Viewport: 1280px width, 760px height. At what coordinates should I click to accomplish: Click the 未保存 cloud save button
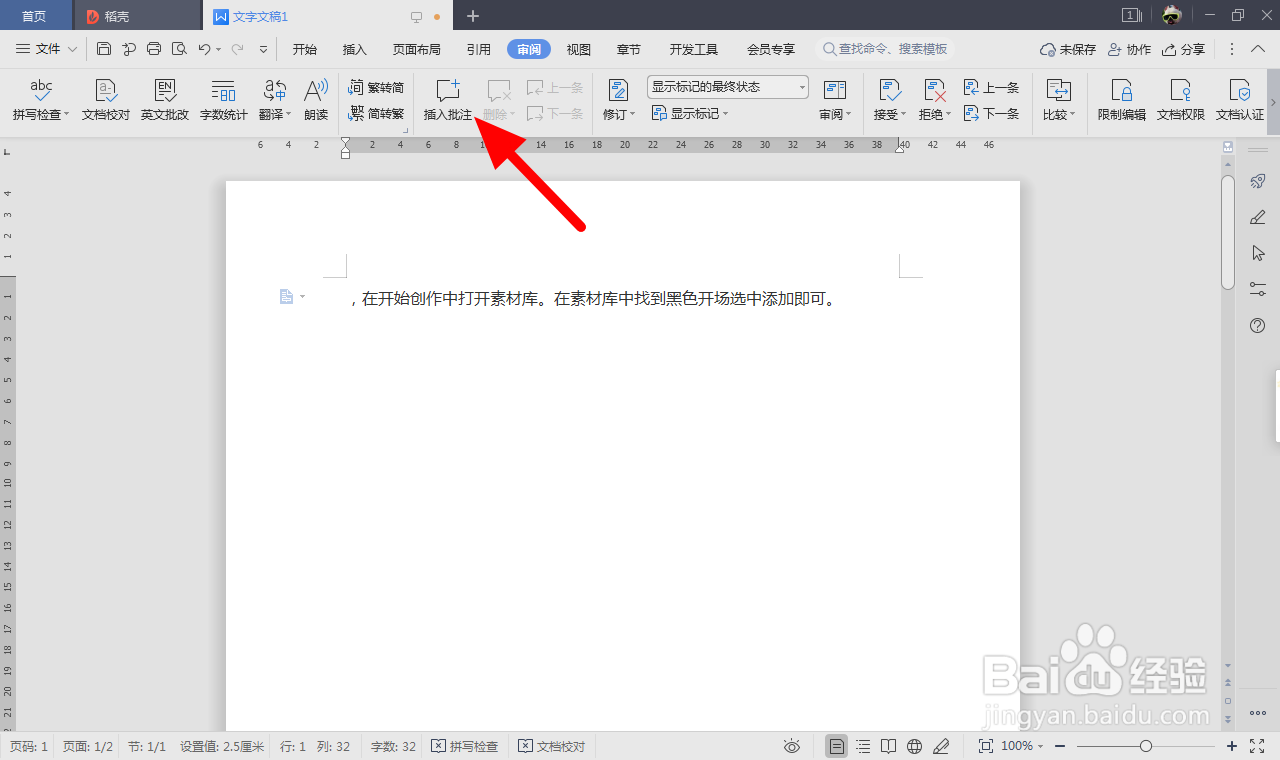[x=1068, y=49]
